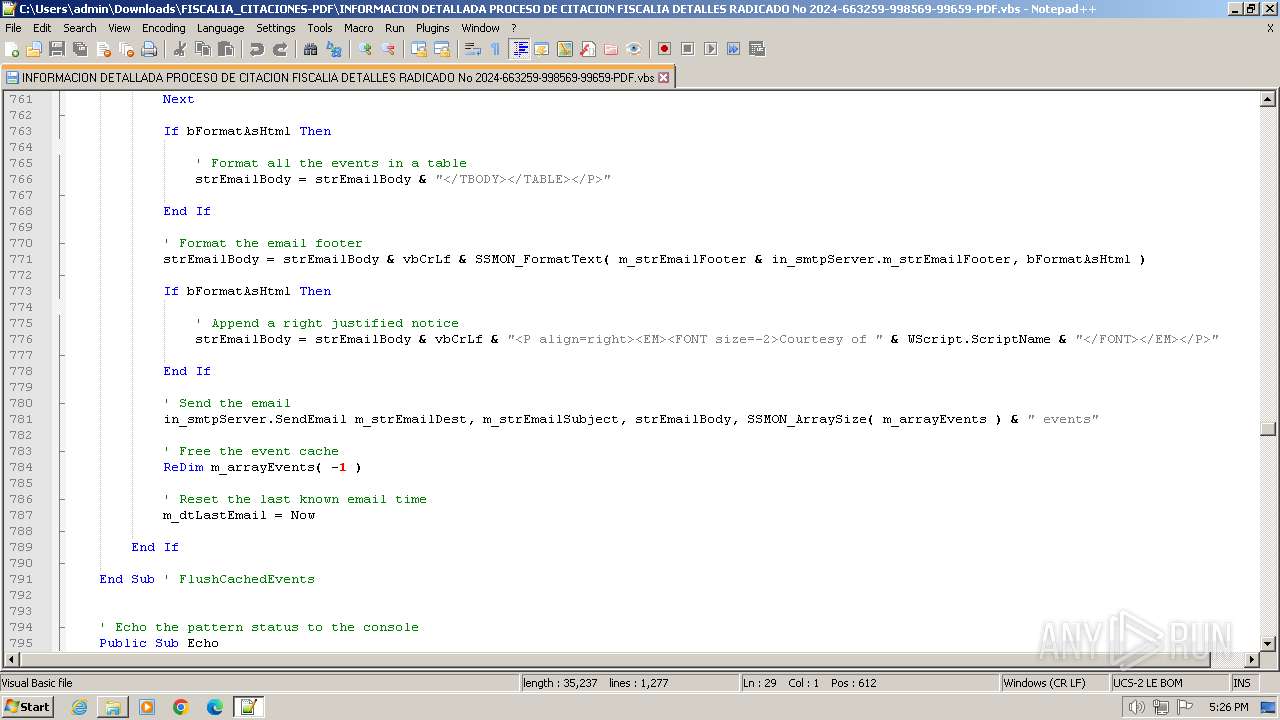
Task: Click horizontal scrollbar left arrow
Action: pos(12,660)
